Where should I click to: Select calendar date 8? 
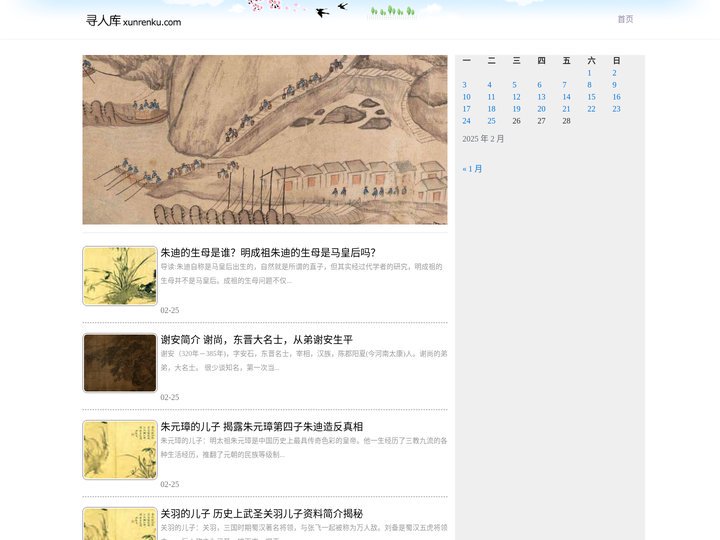[x=589, y=85]
